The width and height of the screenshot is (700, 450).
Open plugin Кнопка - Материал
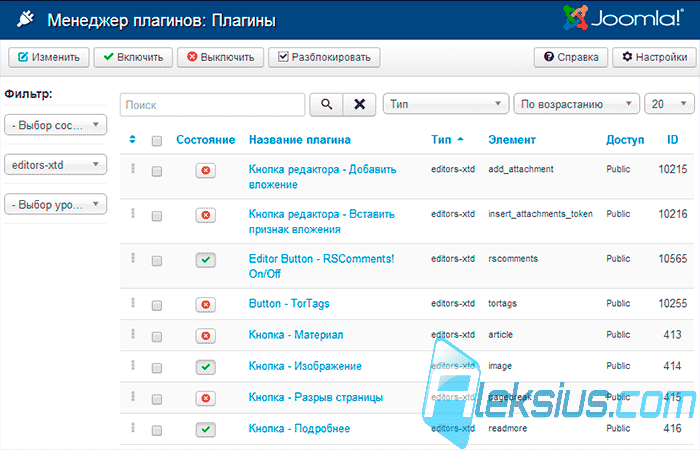pos(296,335)
